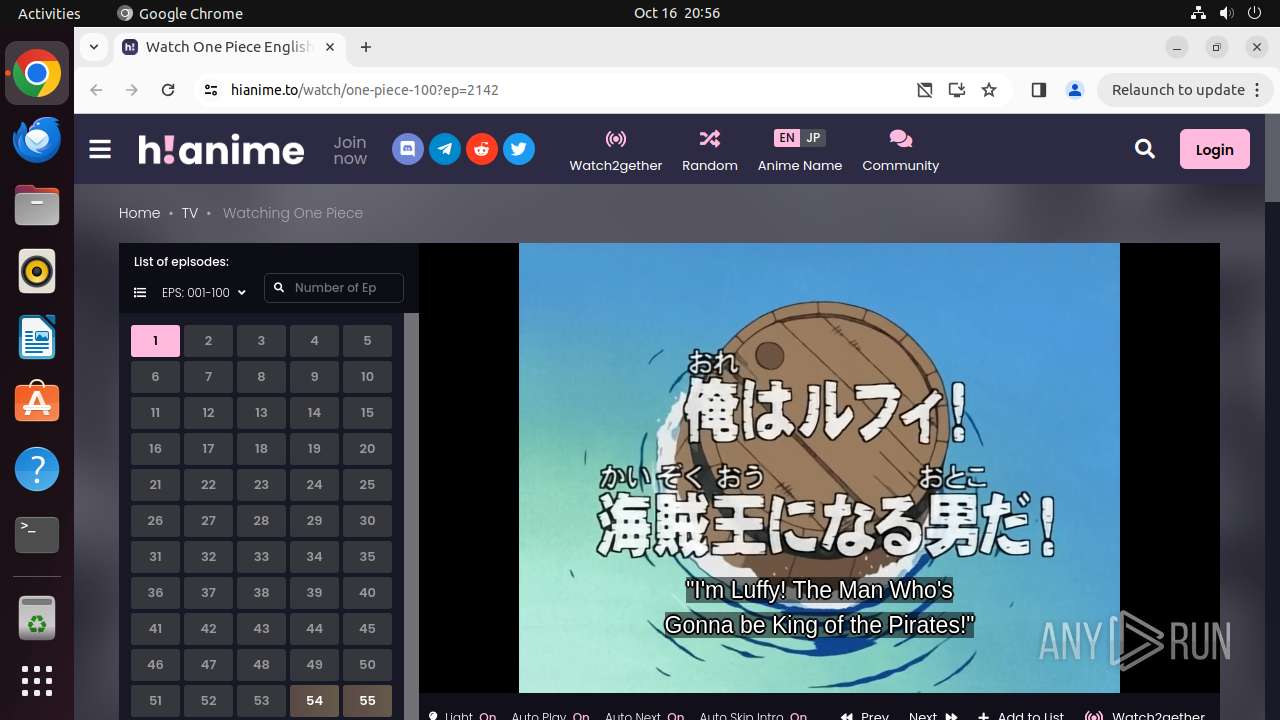This screenshot has height=720, width=1280.
Task: Click the Login button
Action: point(1215,150)
